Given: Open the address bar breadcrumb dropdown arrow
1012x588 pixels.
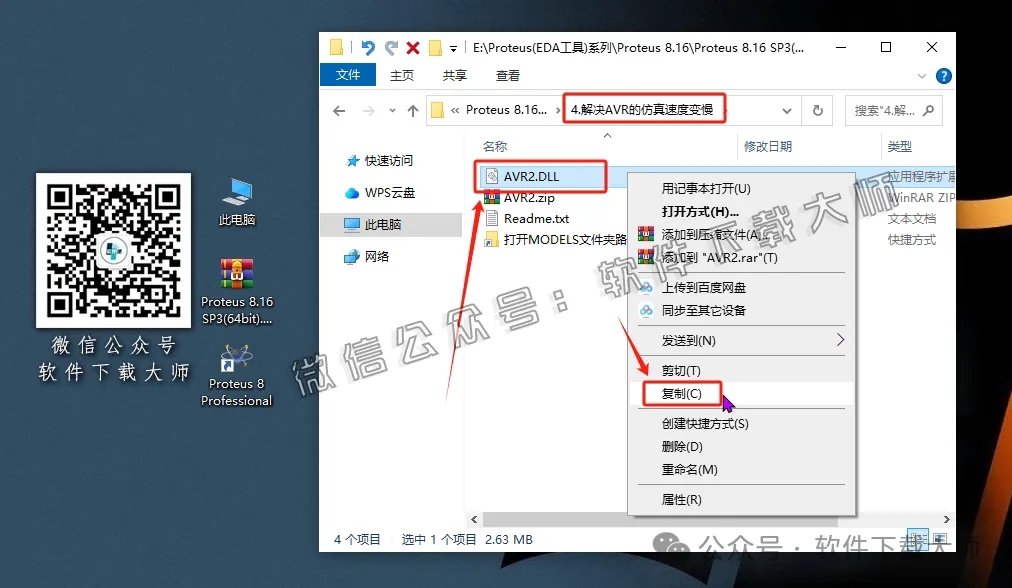Looking at the screenshot, I should pyautogui.click(x=789, y=110).
